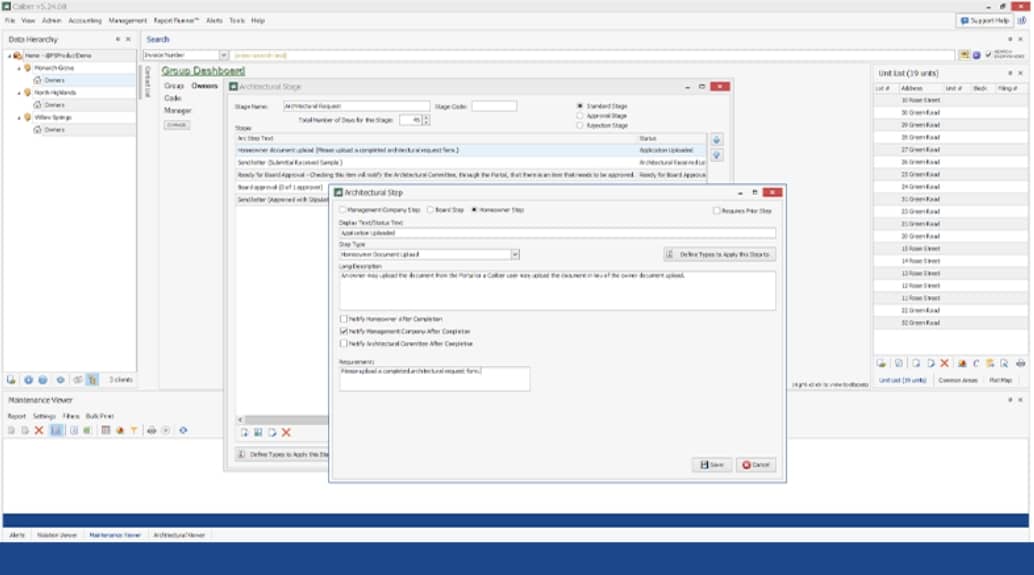Move selected step up with arrow icon
1034x575 pixels.
(716, 140)
